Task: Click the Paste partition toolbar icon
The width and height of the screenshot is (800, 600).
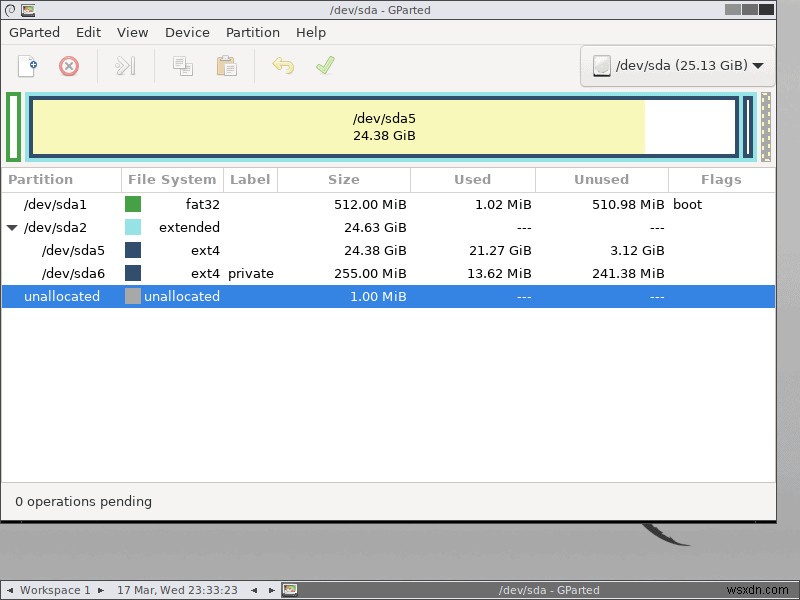Action: click(x=225, y=66)
